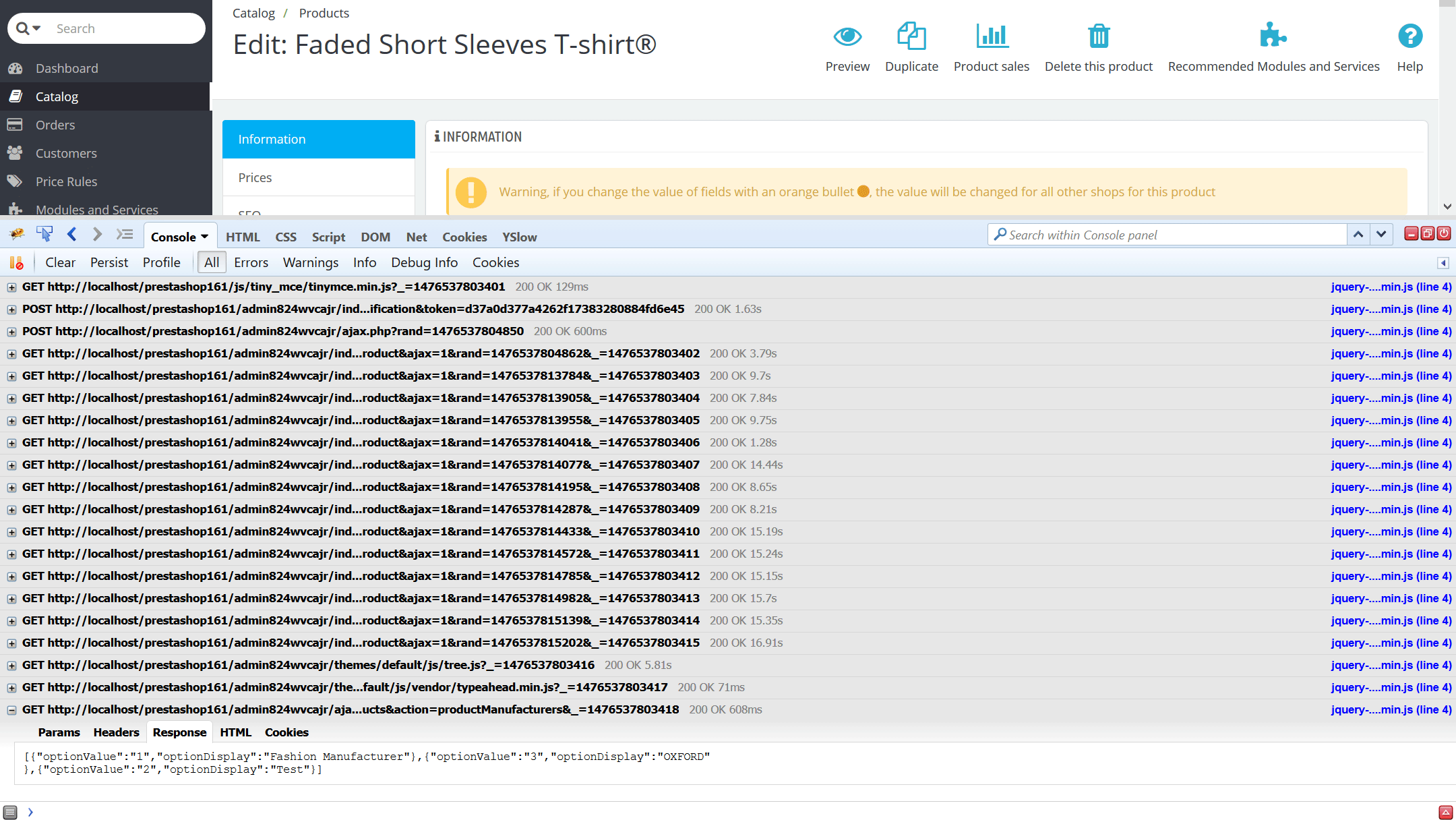Filter console by Debug Info
This screenshot has height=820, width=1456.
coord(425,262)
